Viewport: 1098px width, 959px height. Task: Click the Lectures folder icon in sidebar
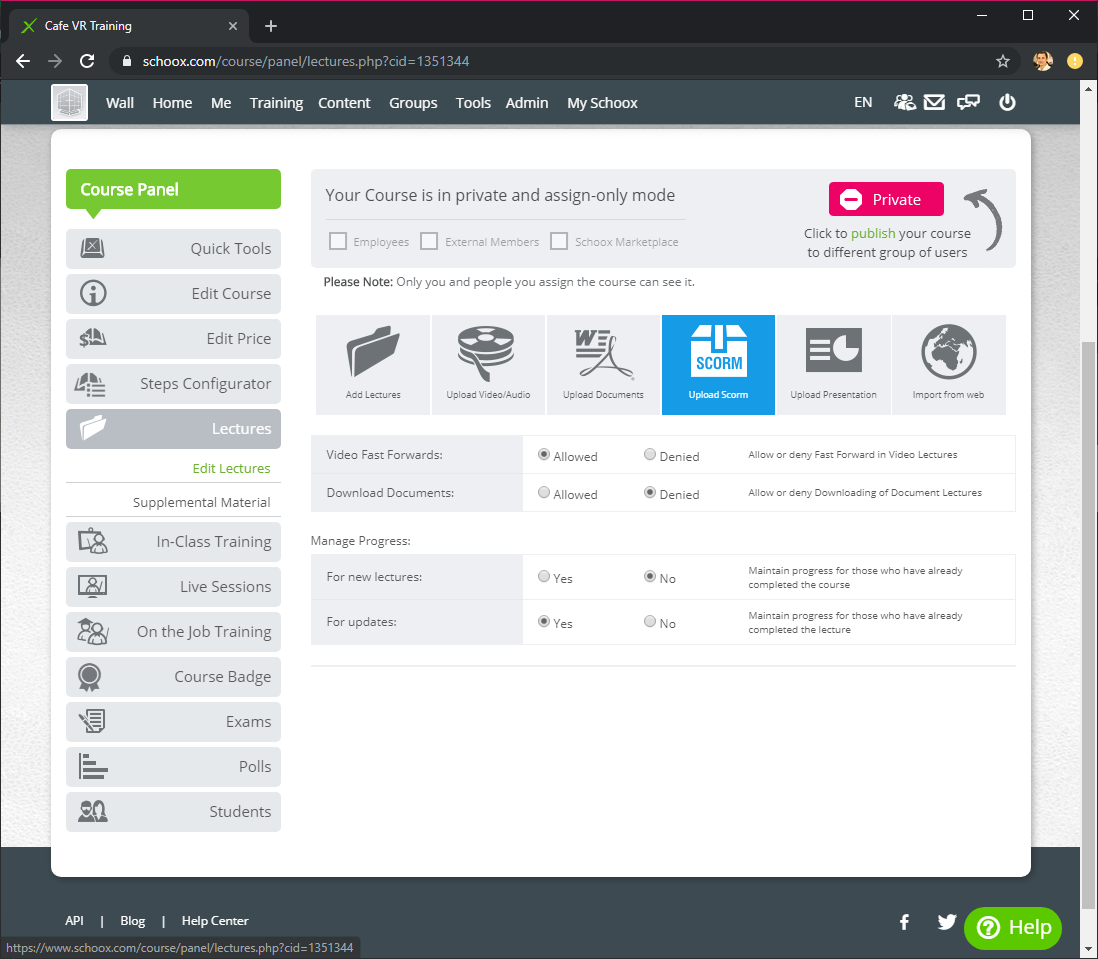coord(92,428)
